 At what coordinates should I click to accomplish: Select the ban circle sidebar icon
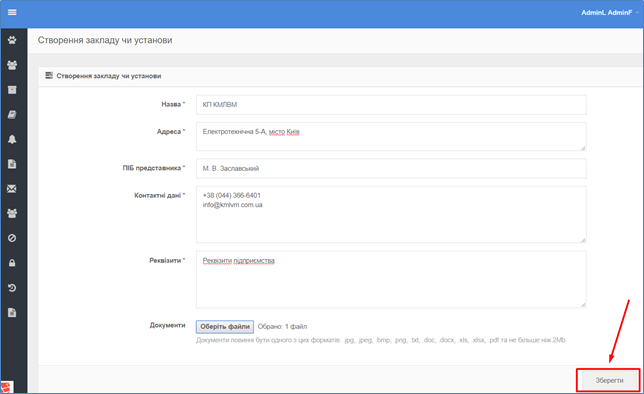pos(12,238)
